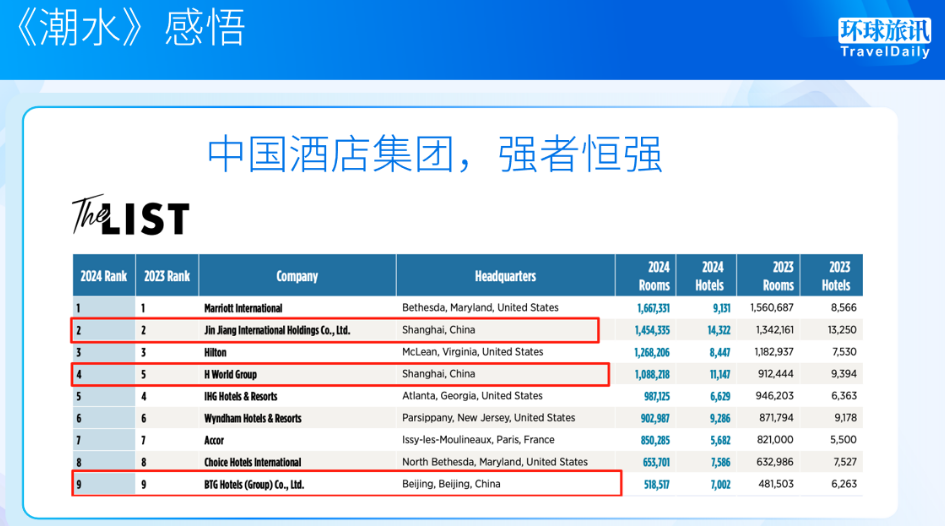Select the Marriott International cell

(x=243, y=308)
